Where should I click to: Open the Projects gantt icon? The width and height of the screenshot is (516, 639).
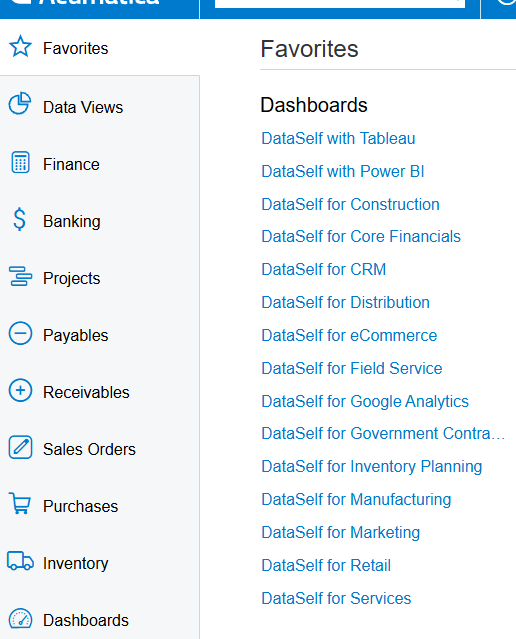(x=20, y=276)
